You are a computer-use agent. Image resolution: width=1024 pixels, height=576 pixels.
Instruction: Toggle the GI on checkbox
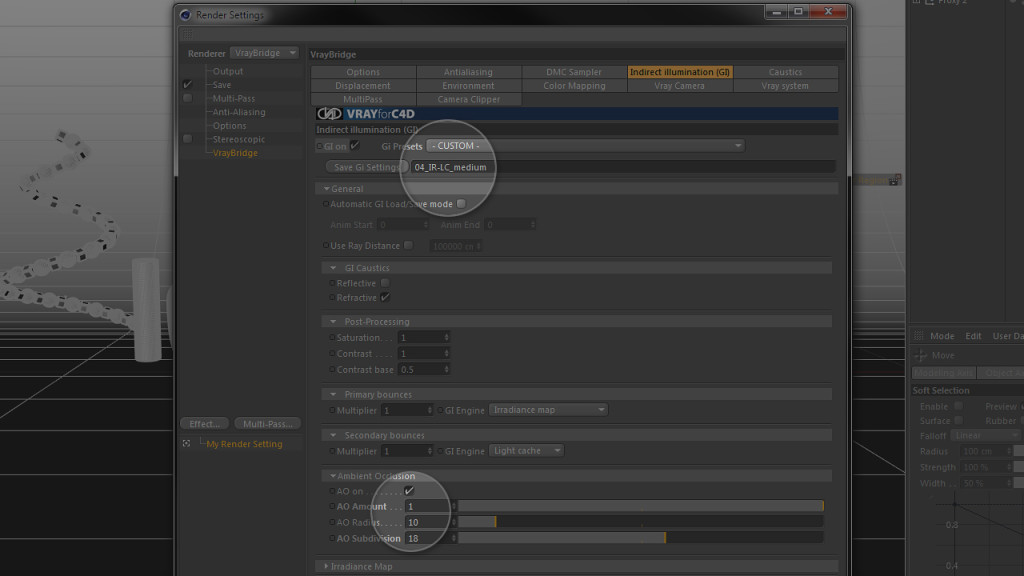point(355,146)
